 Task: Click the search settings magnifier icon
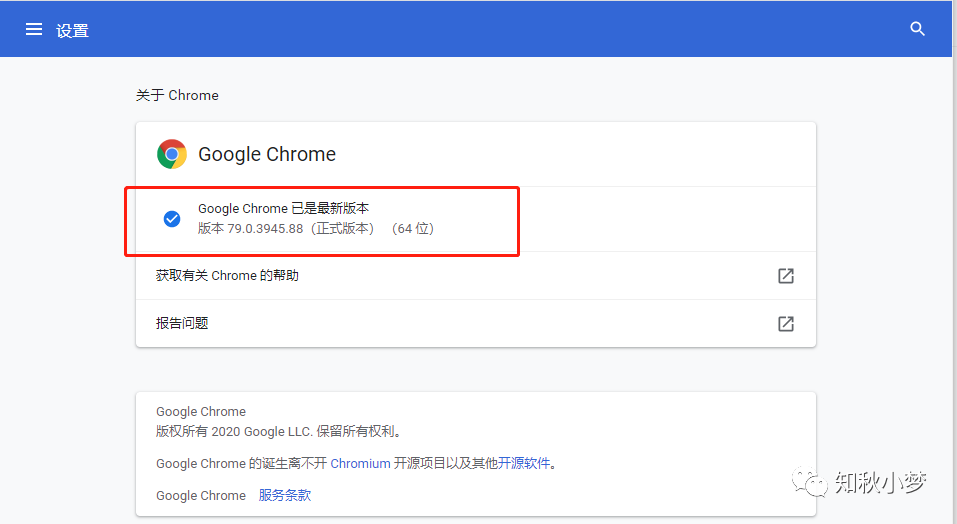(917, 29)
